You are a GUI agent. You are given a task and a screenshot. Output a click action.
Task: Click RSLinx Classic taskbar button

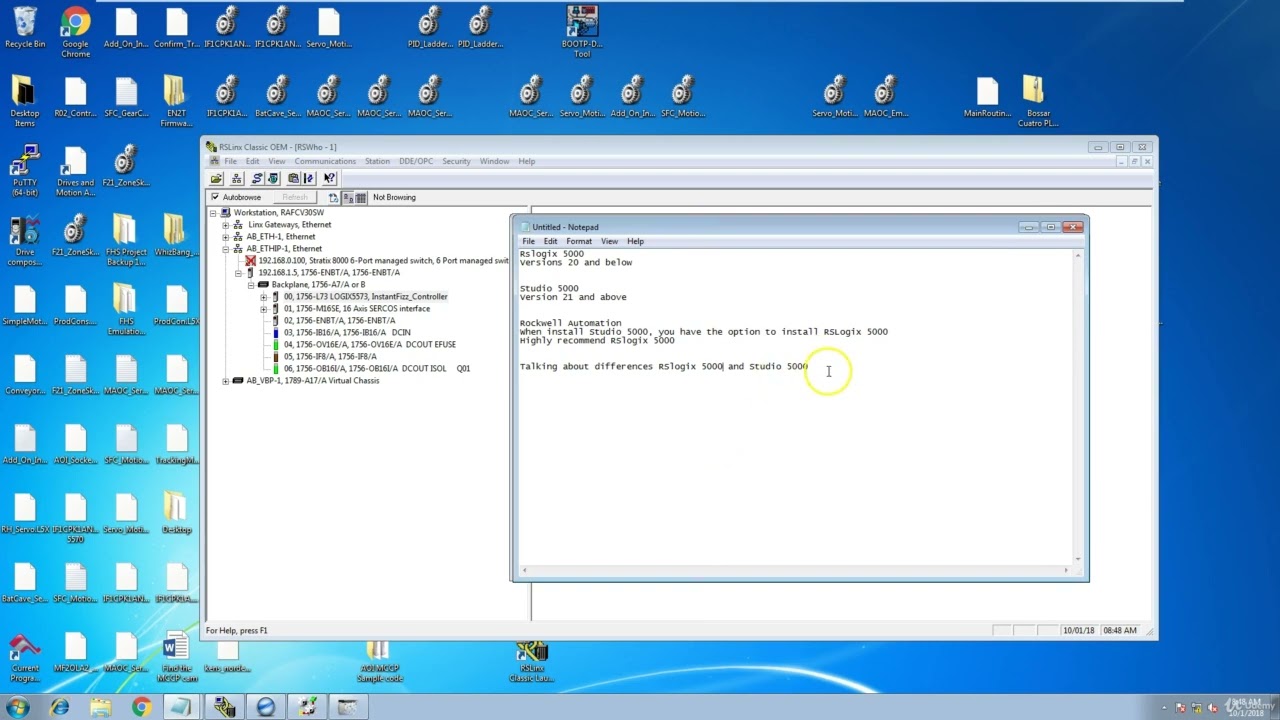[x=224, y=707]
